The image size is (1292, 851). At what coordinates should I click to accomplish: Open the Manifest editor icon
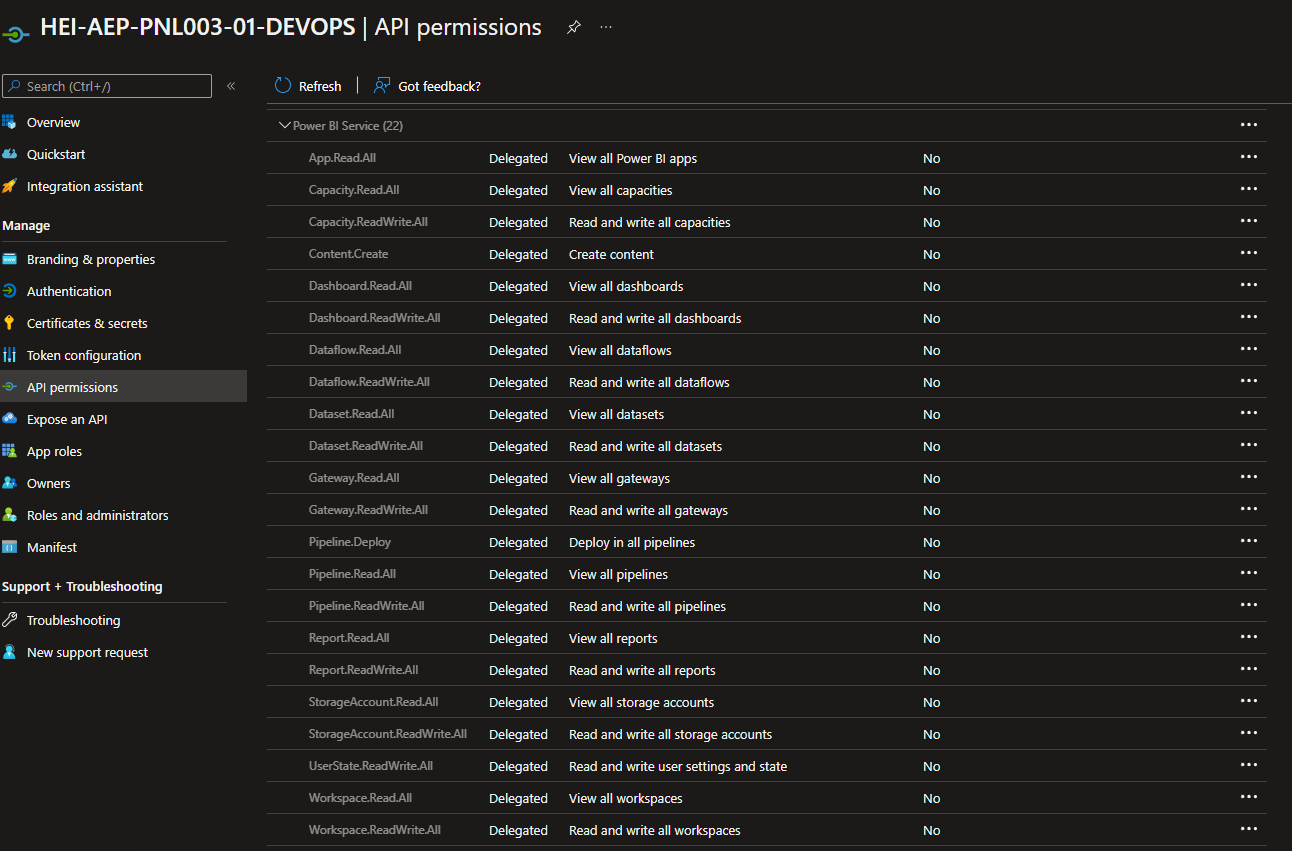12,546
